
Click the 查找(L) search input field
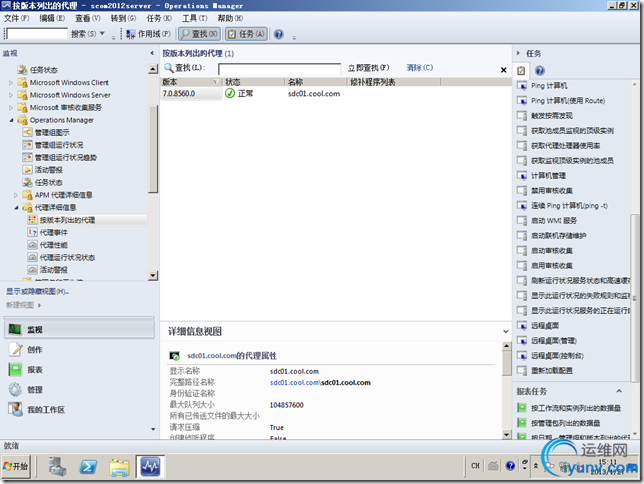279,69
